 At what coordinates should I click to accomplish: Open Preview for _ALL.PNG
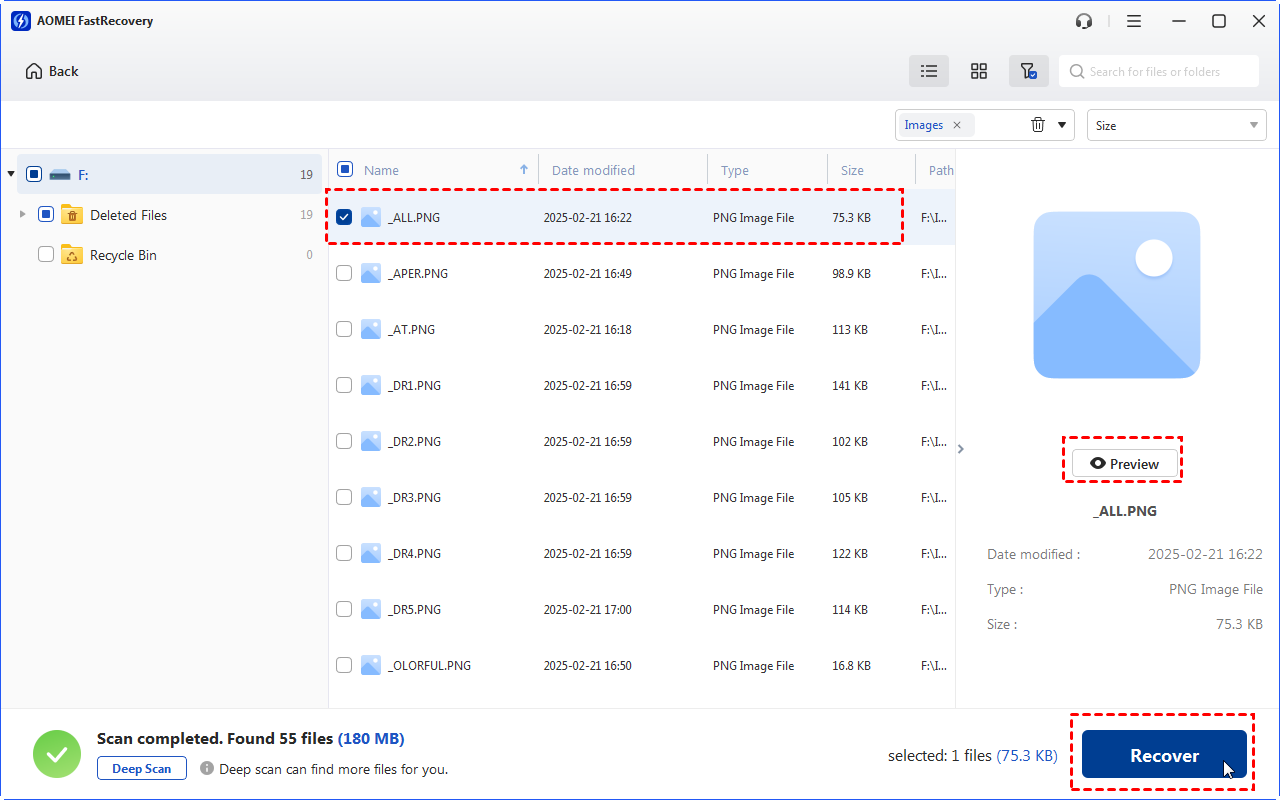pyautogui.click(x=1125, y=464)
